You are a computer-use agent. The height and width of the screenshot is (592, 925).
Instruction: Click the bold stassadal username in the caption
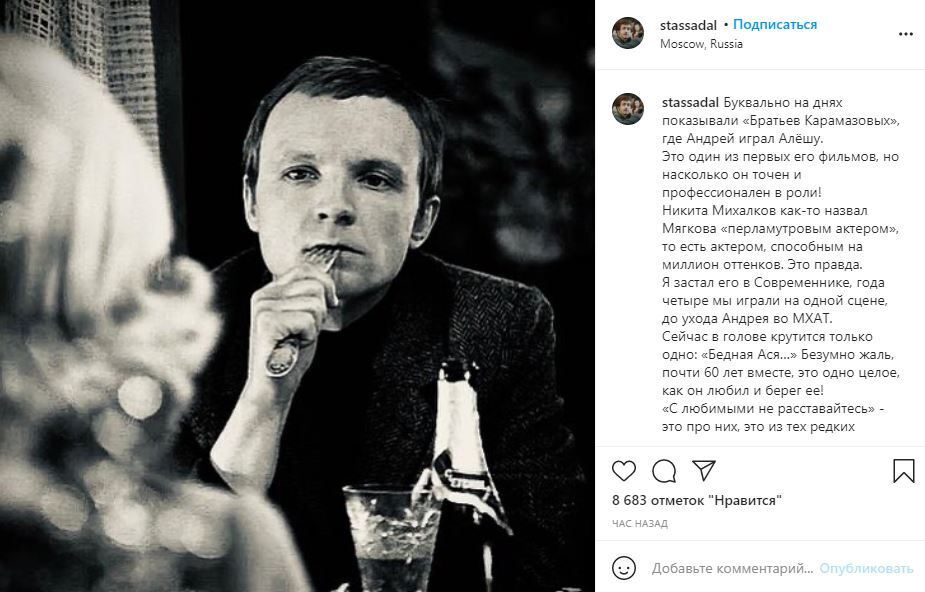[690, 102]
